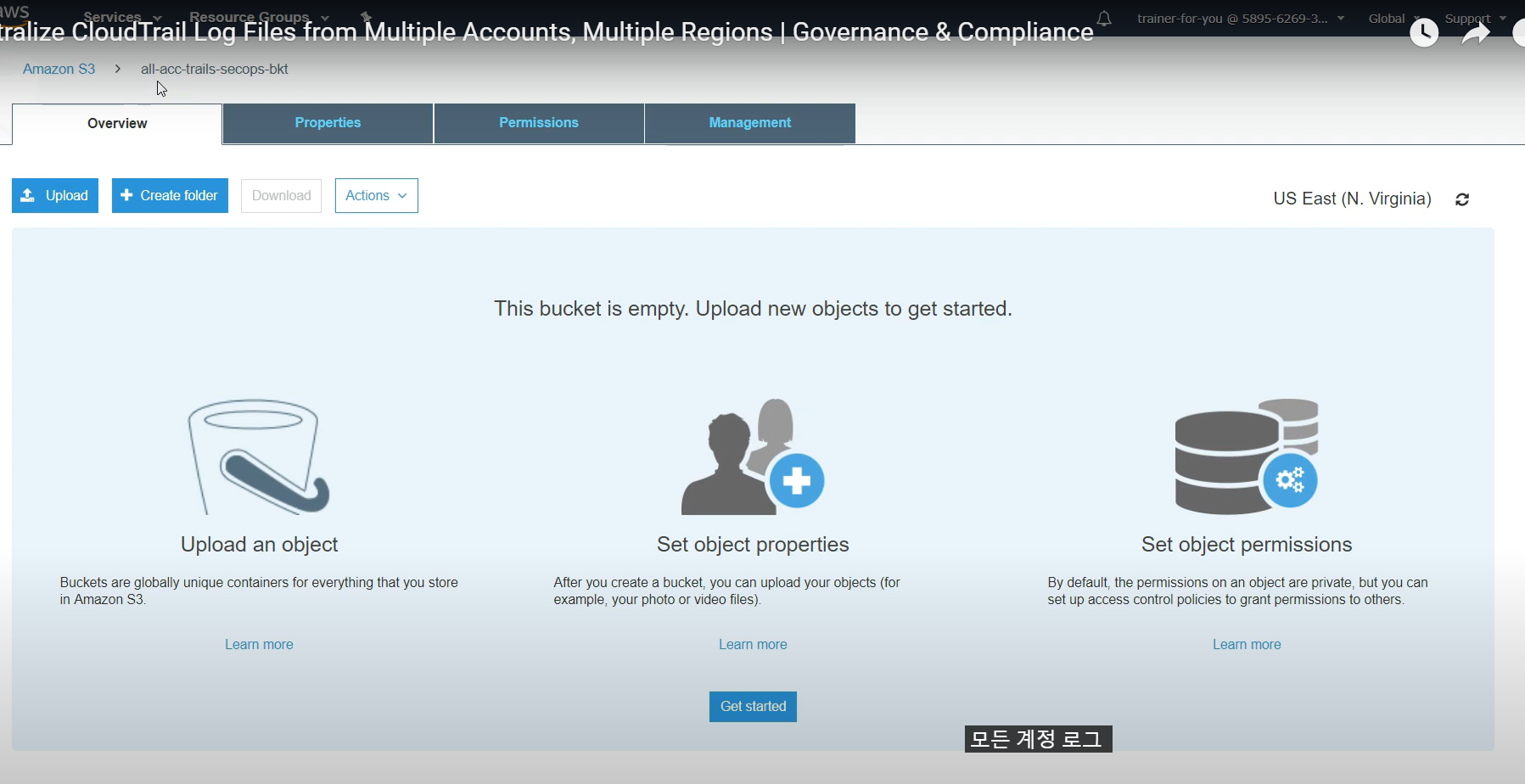
Task: Open Learn more under Set object permissions
Action: 1247,645
